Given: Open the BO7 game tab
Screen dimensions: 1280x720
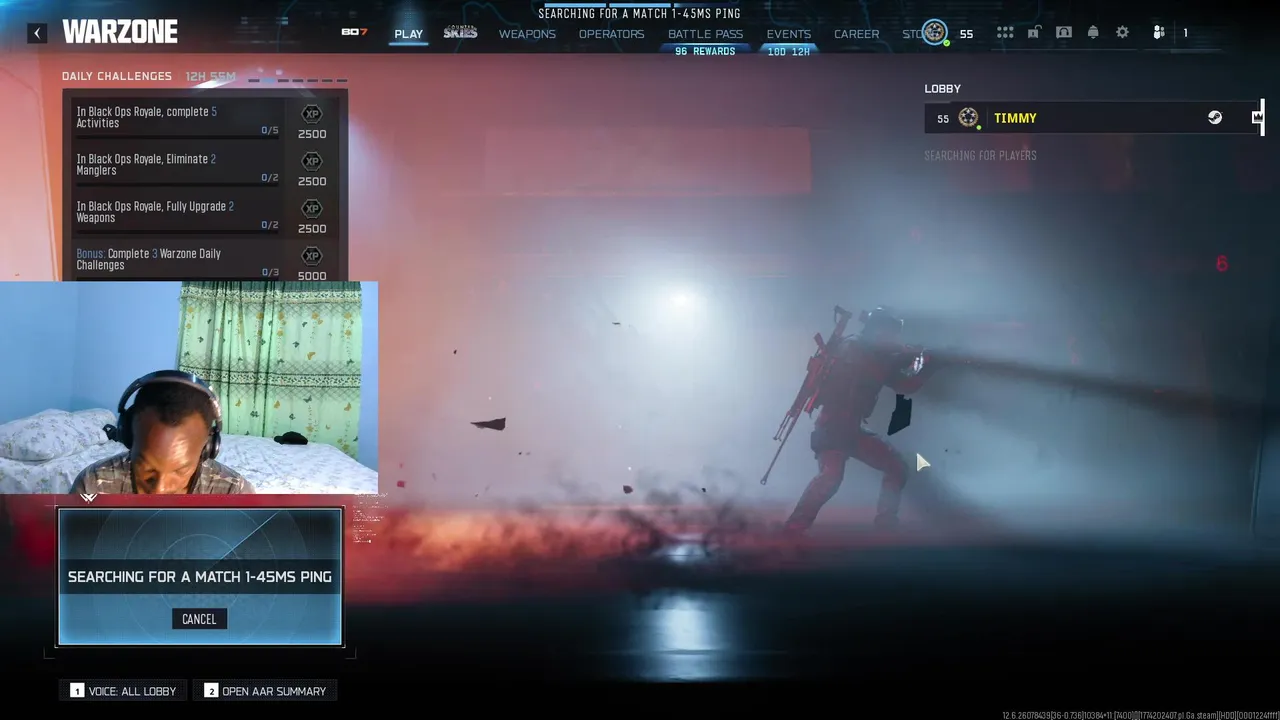Looking at the screenshot, I should (354, 33).
